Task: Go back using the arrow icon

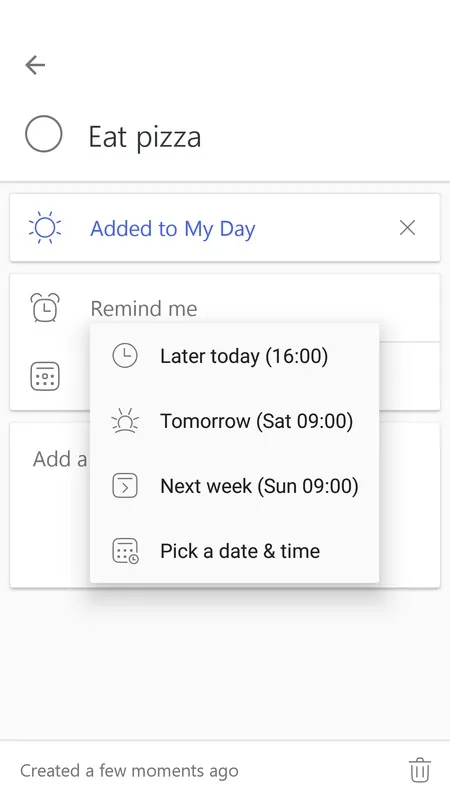Action: tap(35, 65)
